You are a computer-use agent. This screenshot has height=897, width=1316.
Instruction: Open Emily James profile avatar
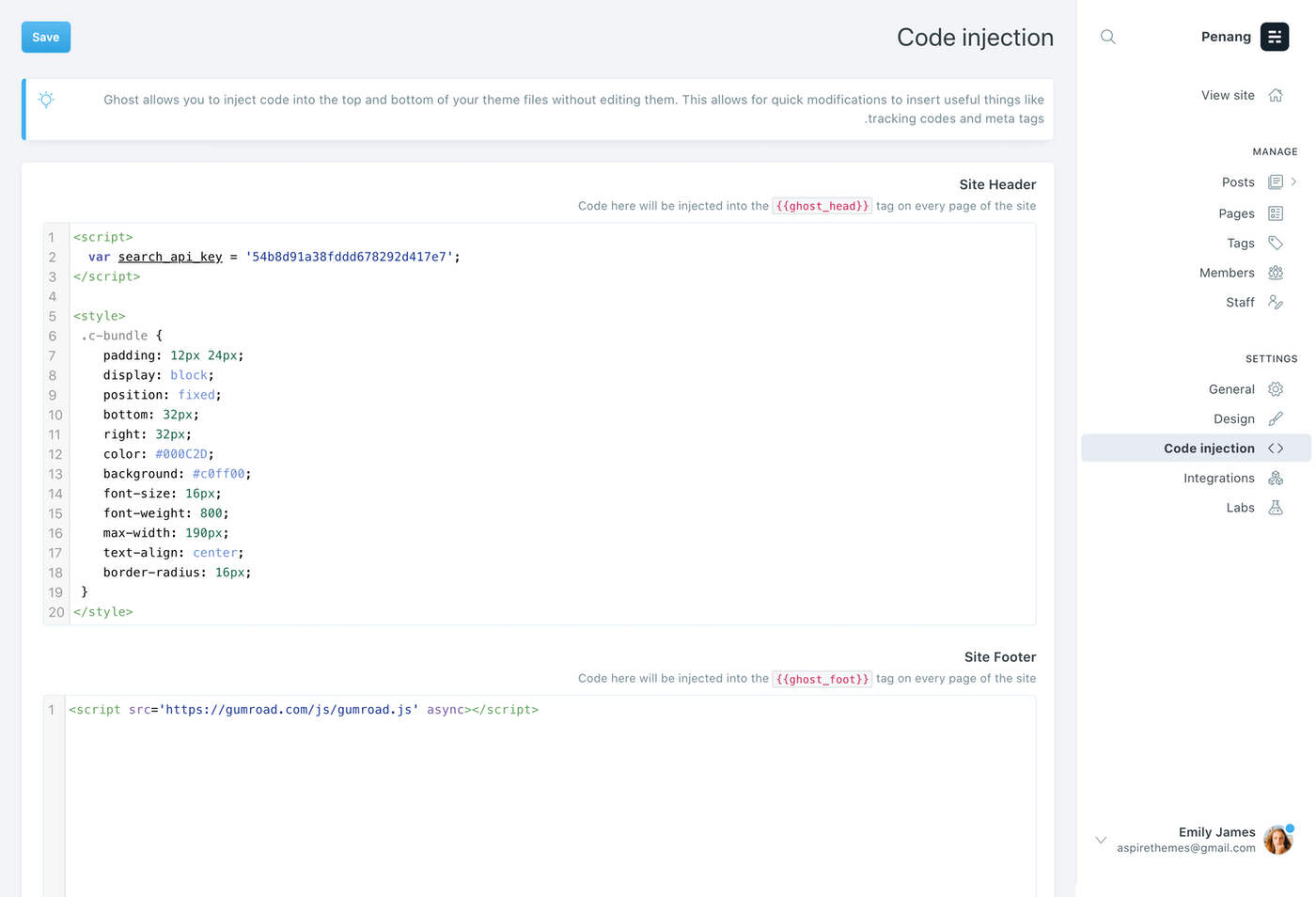coord(1277,840)
